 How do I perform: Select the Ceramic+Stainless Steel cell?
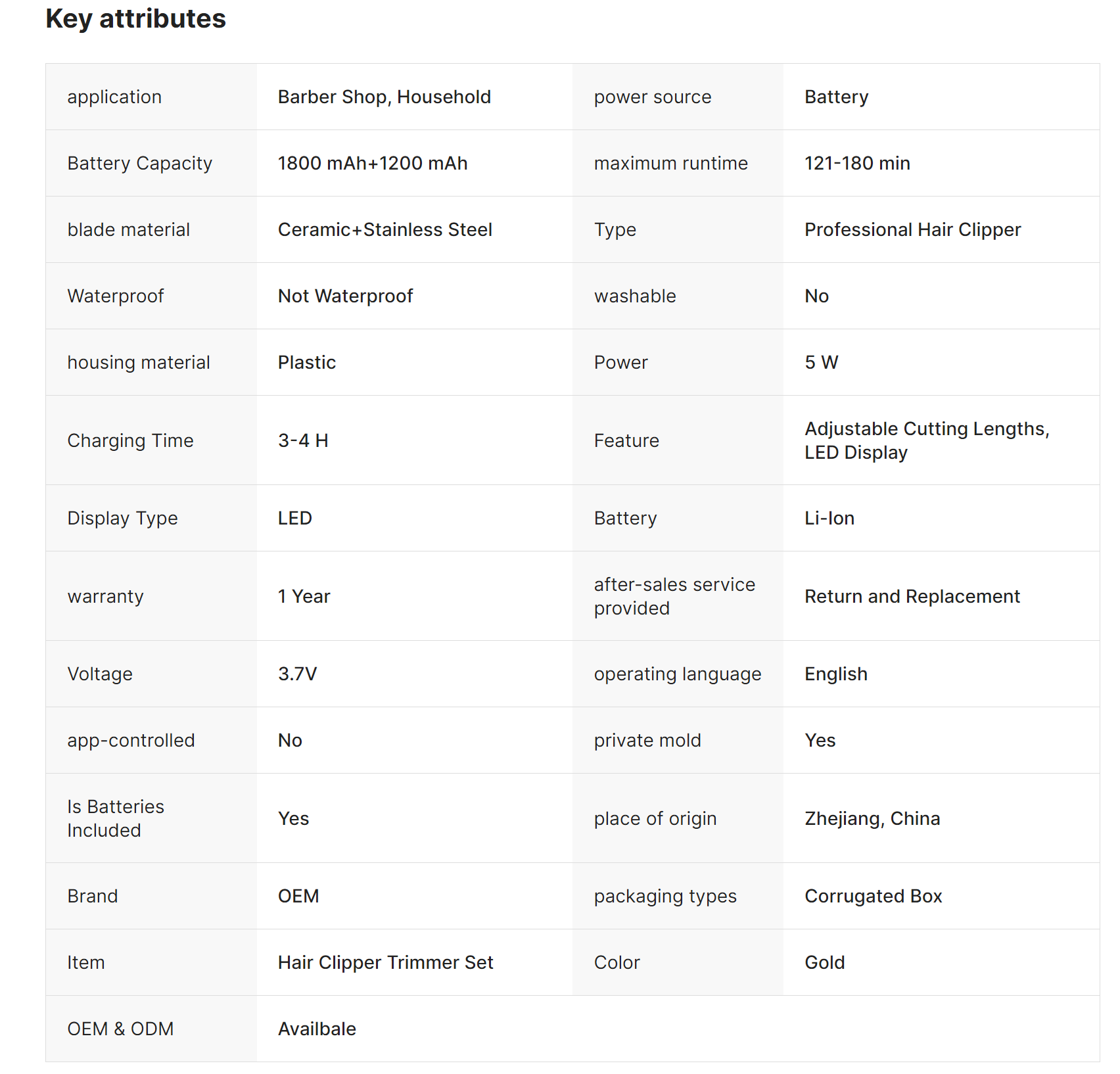tap(385, 230)
